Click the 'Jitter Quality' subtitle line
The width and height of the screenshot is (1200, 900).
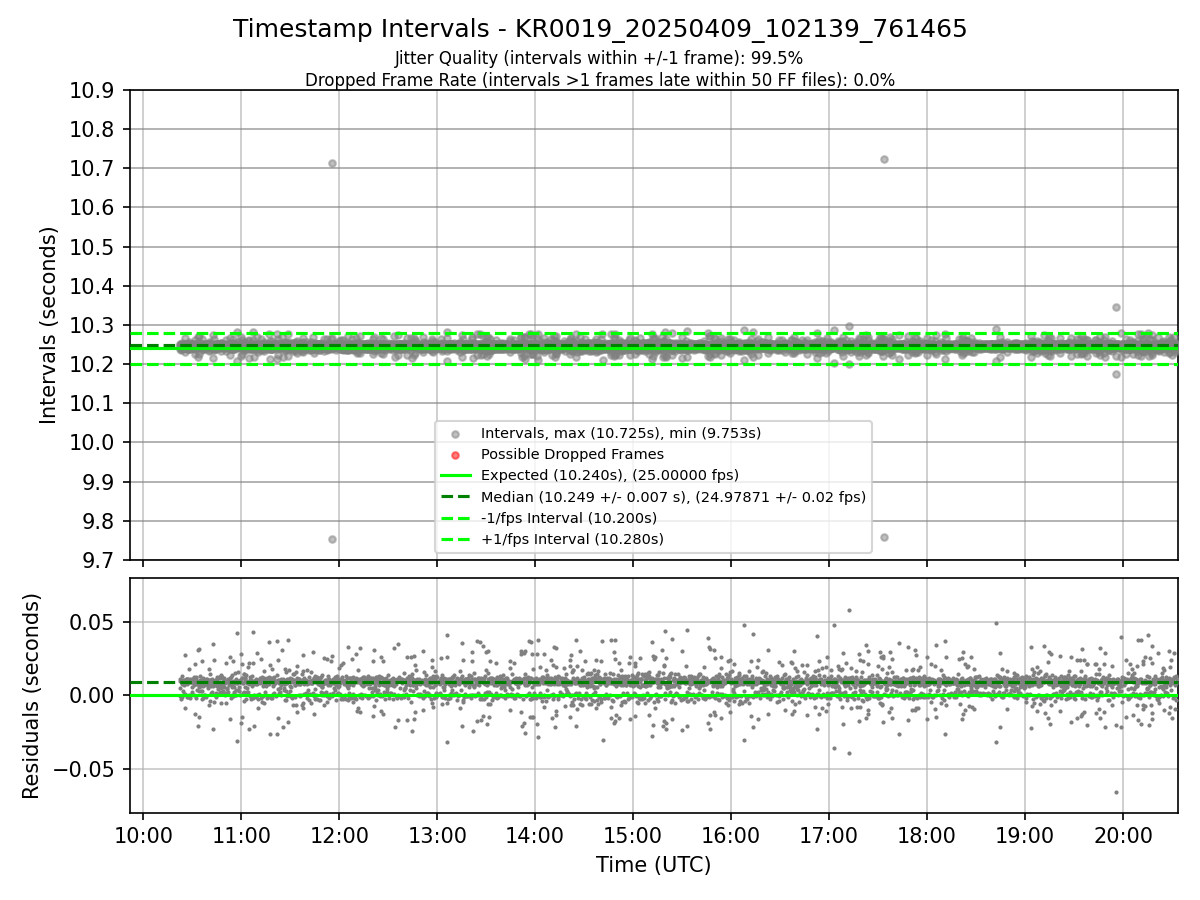pyautogui.click(x=599, y=58)
